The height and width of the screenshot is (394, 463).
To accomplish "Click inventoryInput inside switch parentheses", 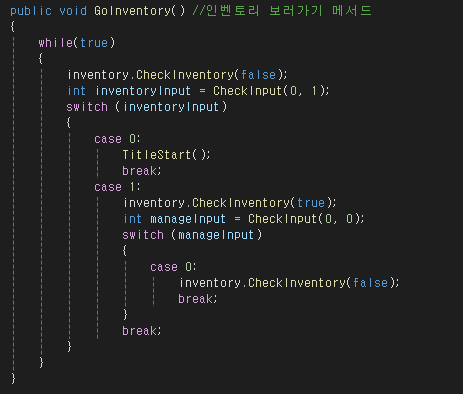I will pyautogui.click(x=171, y=107).
